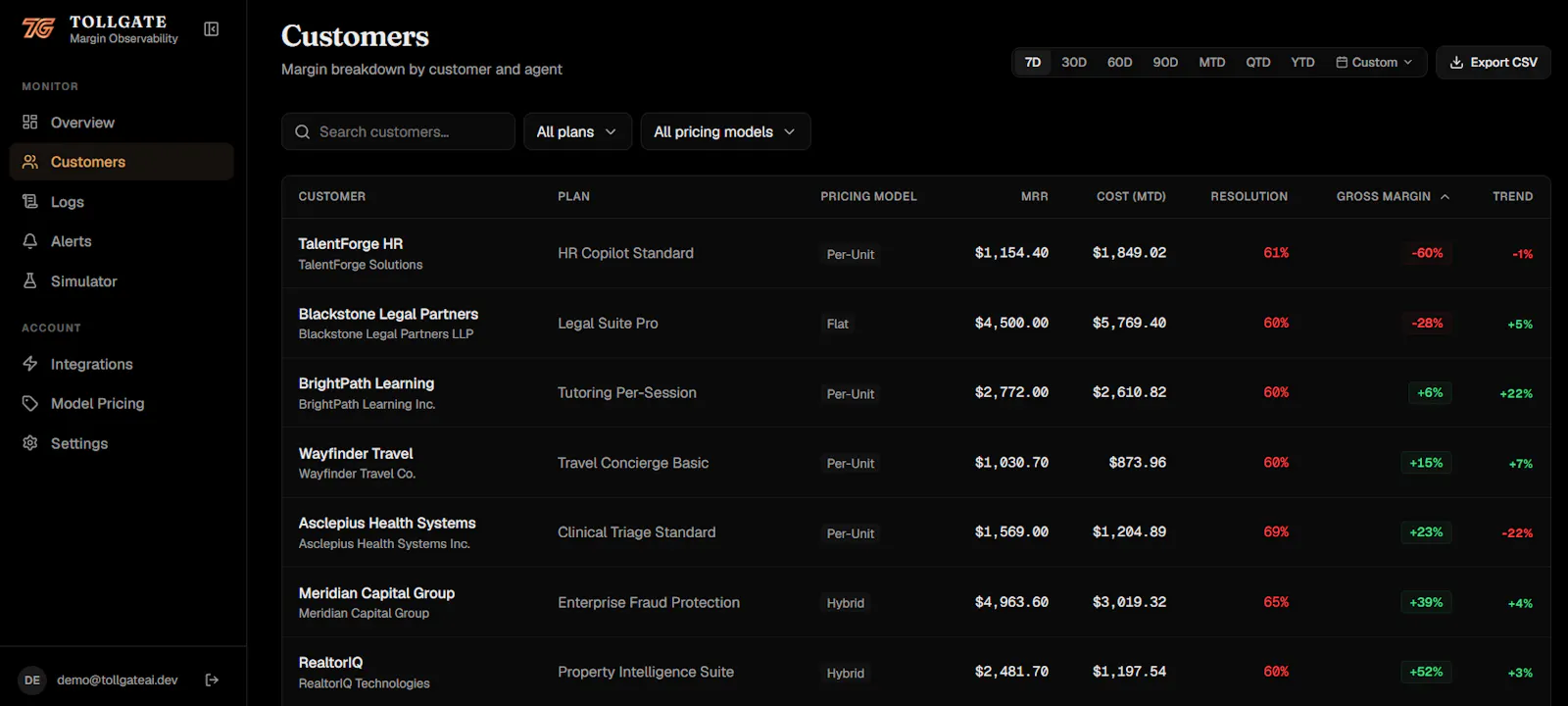The image size is (1568, 706).
Task: Export the table as CSV
Action: pos(1494,62)
